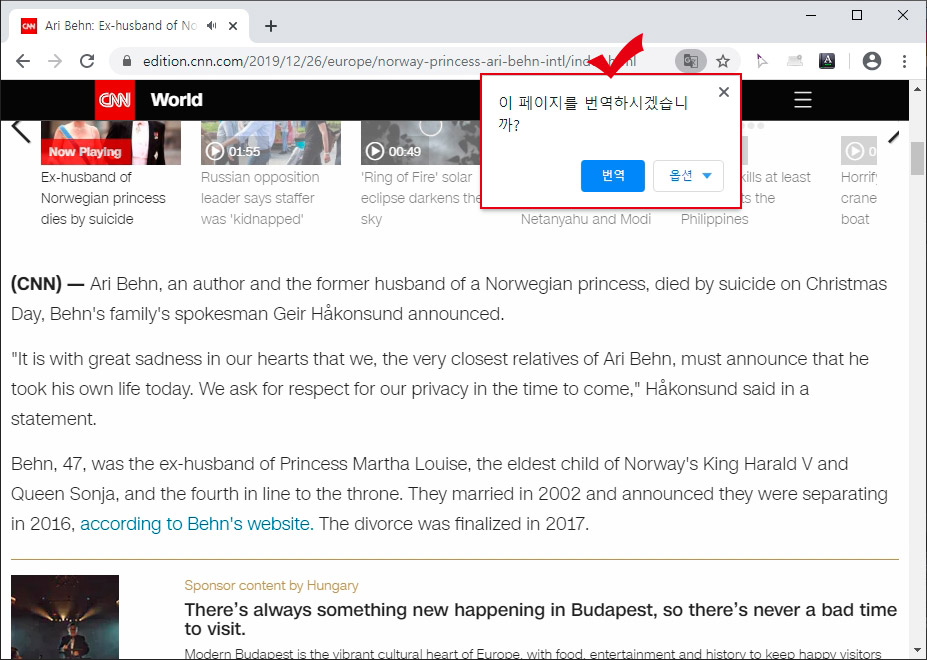Click the browser forward arrow

point(55,60)
